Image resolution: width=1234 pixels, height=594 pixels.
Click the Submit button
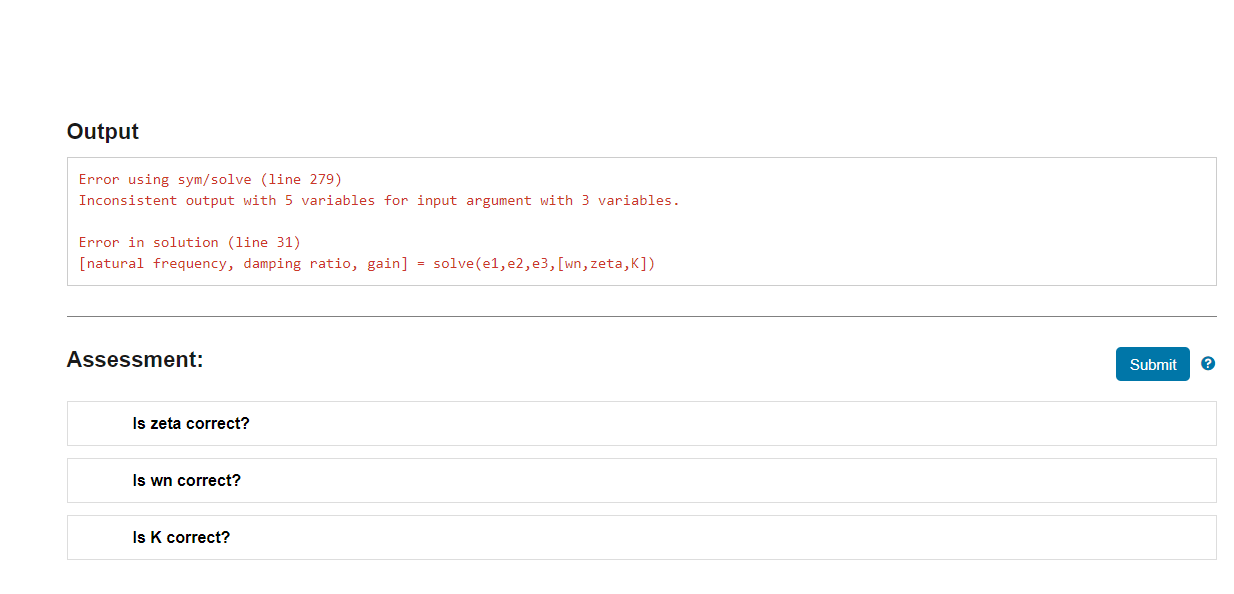coord(1152,364)
